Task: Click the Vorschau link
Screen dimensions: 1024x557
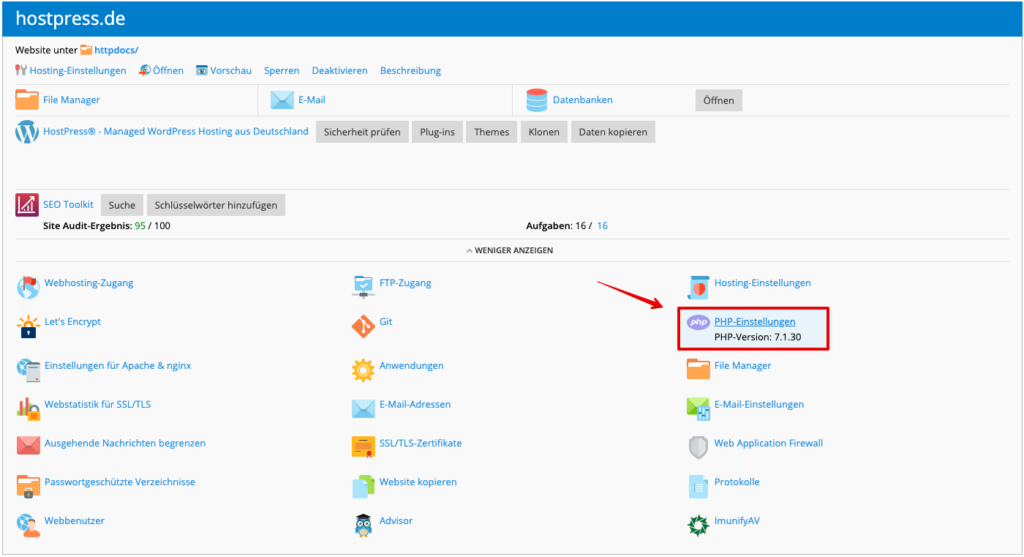Action: point(224,71)
